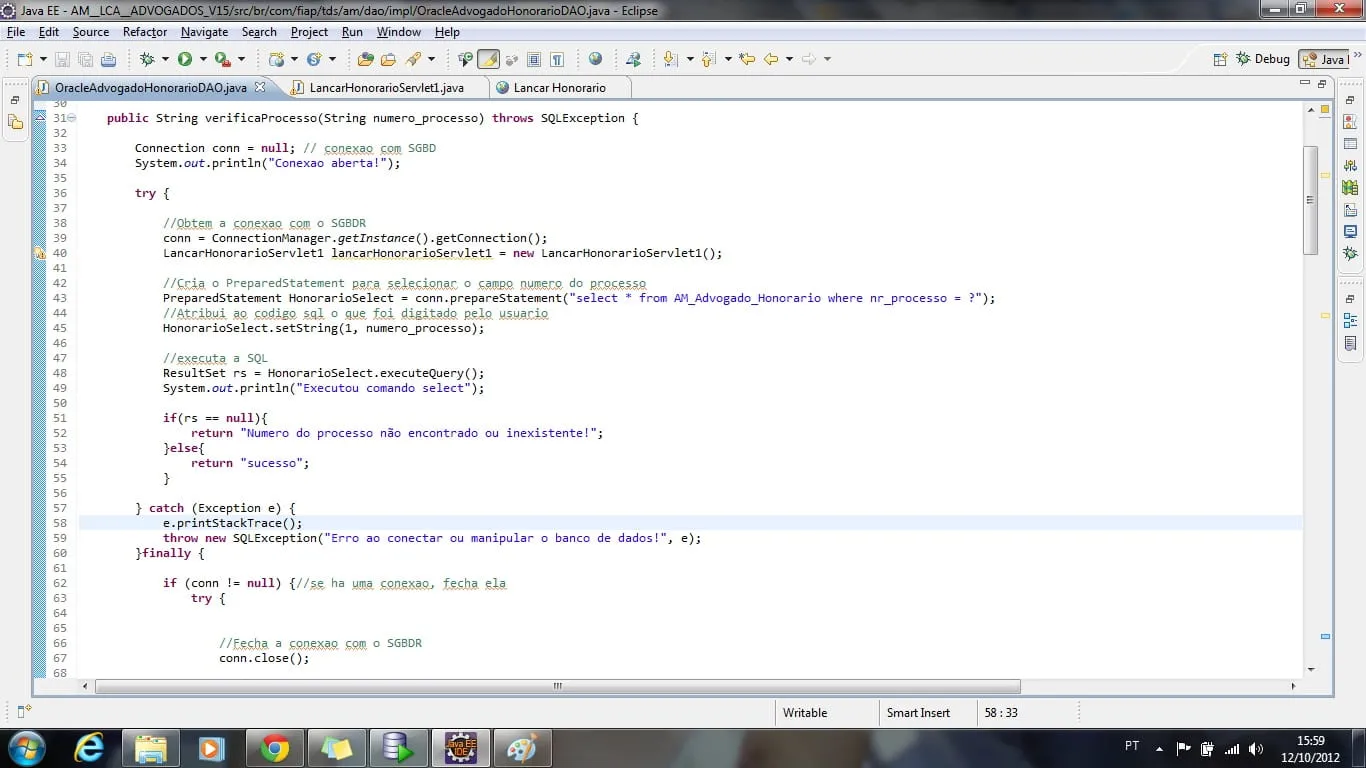This screenshot has width=1366, height=768.
Task: Open the Outline view from right sidebar
Action: coord(1350,321)
